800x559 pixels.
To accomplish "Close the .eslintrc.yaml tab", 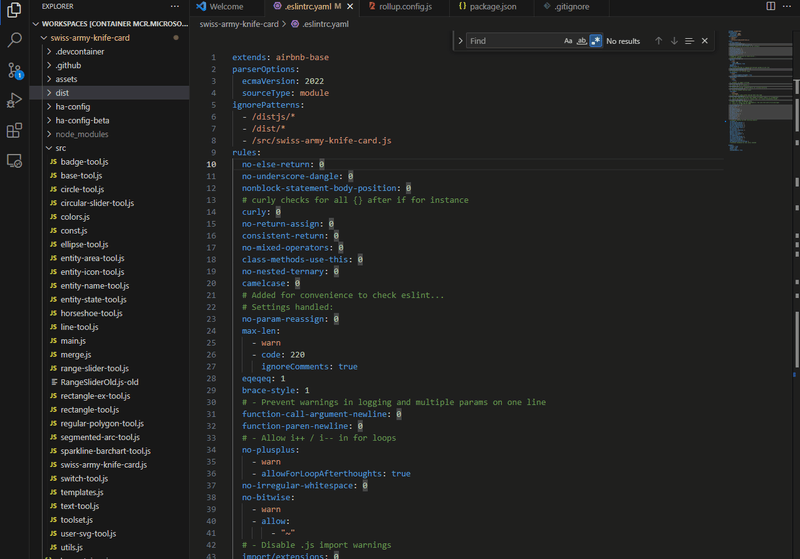I will 350,6.
